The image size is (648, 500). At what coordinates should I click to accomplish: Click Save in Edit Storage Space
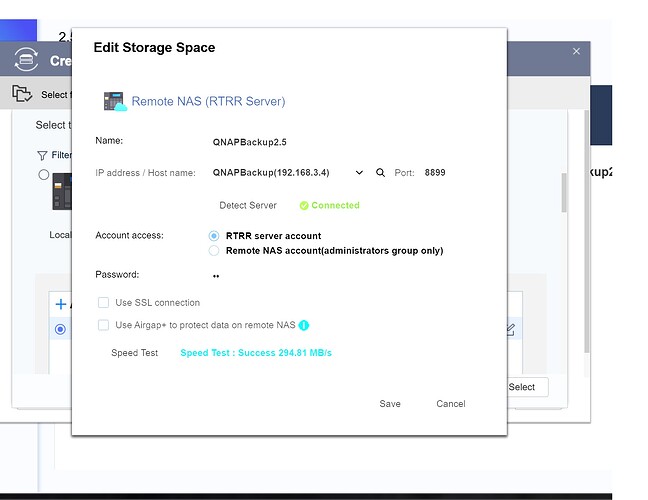390,404
